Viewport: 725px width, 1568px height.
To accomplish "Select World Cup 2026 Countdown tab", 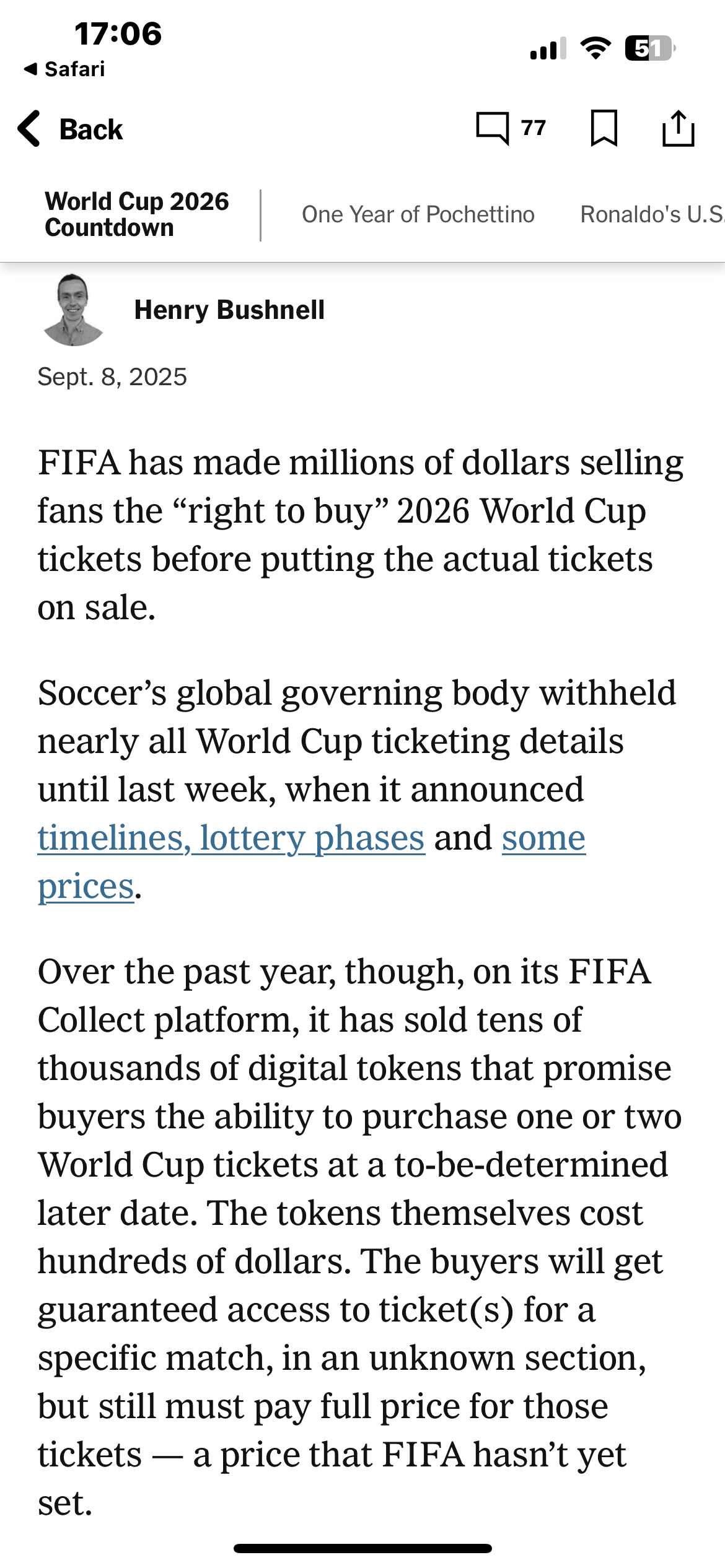I will point(136,214).
